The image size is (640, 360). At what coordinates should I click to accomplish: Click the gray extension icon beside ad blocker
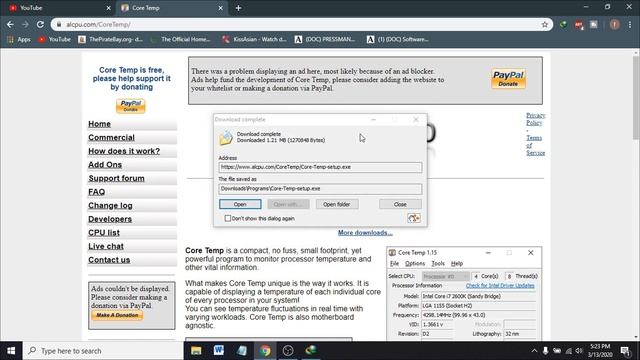[593, 24]
